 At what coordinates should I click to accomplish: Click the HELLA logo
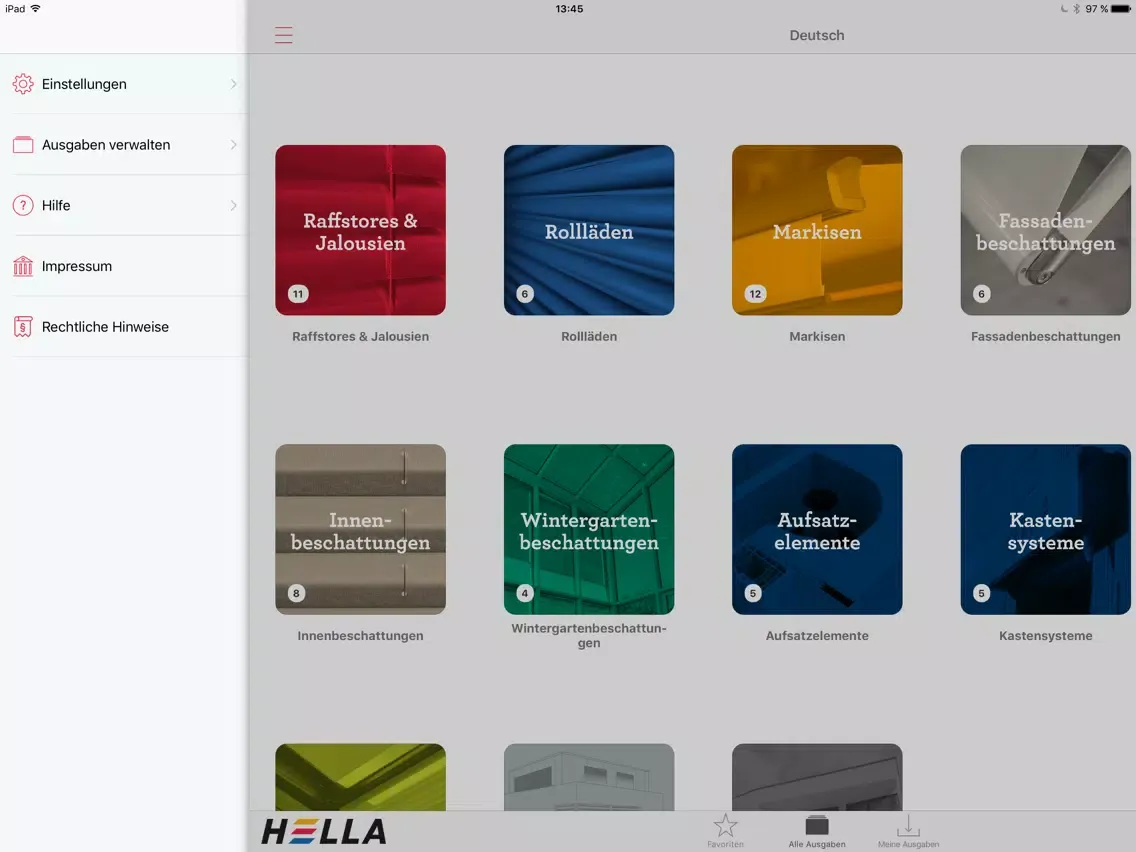click(324, 832)
